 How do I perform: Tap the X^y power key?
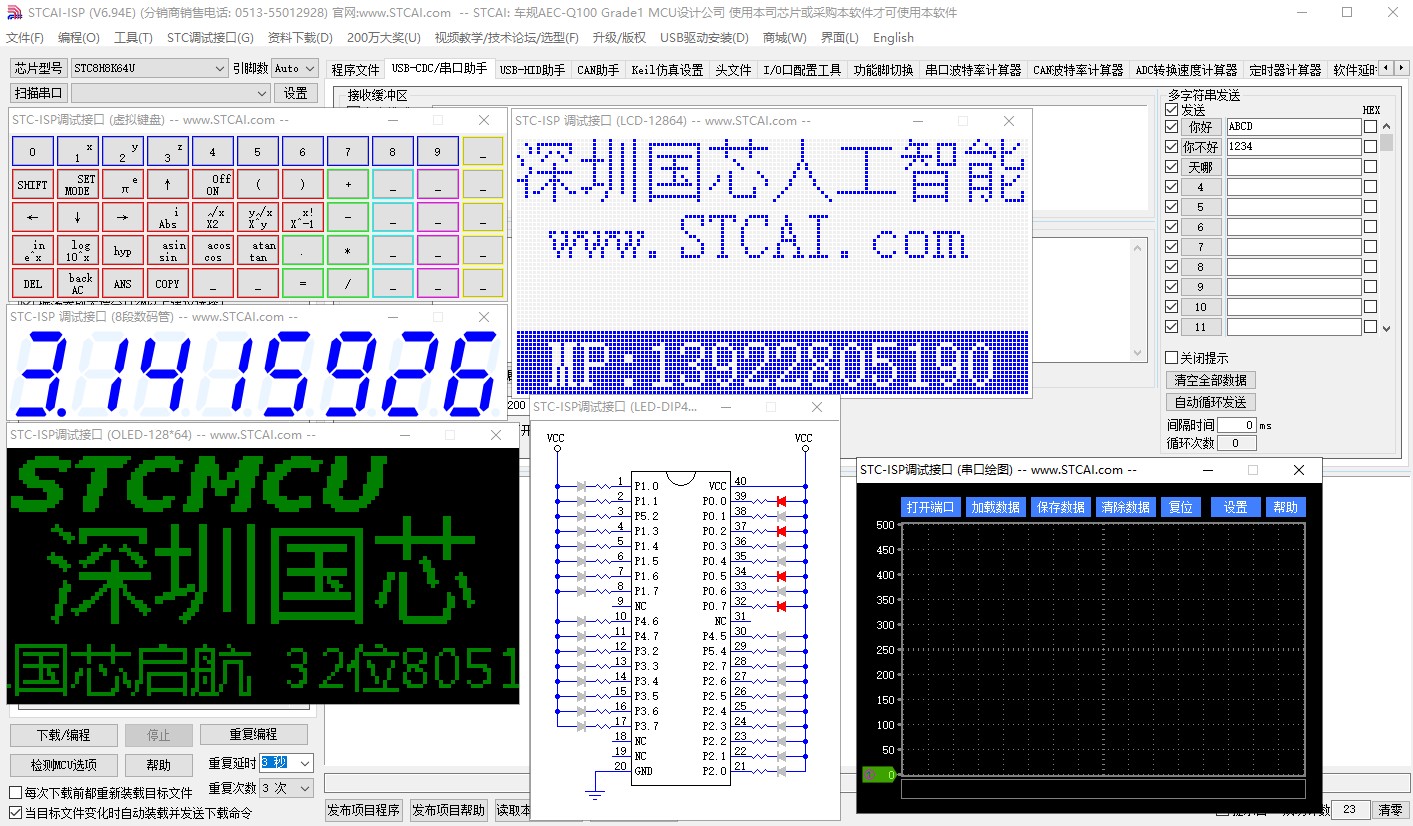click(x=257, y=218)
